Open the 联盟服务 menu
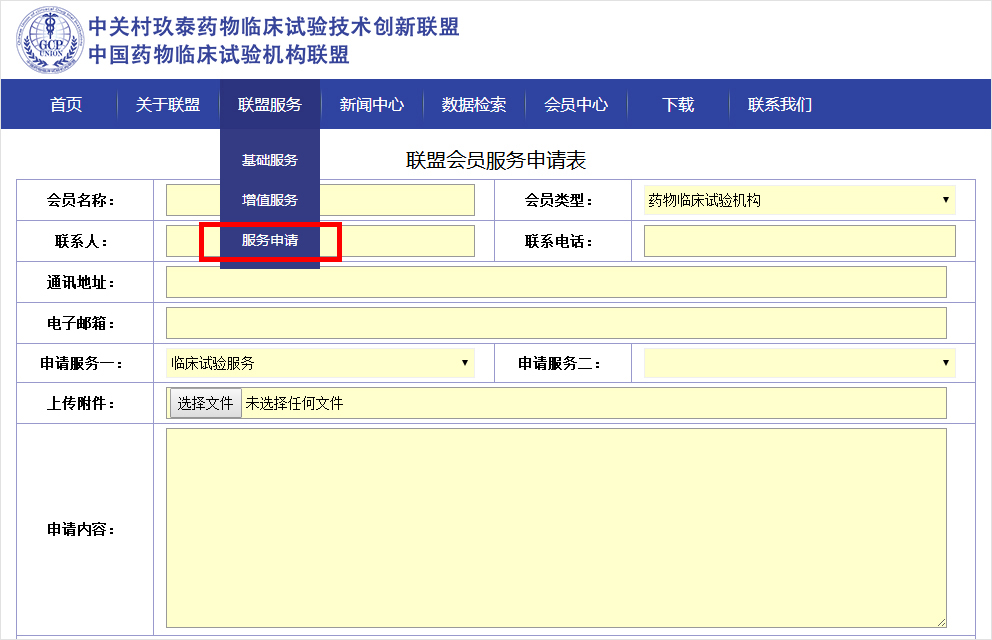The width and height of the screenshot is (992, 640). click(270, 104)
